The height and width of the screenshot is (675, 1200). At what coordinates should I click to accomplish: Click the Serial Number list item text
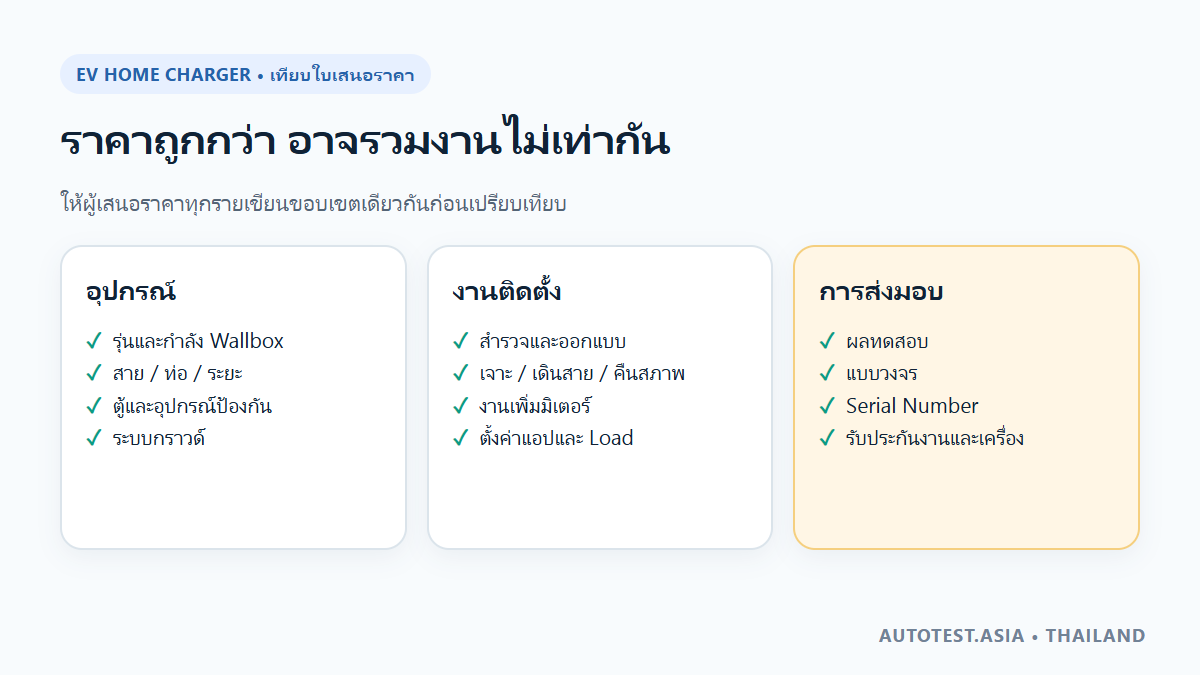(x=912, y=406)
